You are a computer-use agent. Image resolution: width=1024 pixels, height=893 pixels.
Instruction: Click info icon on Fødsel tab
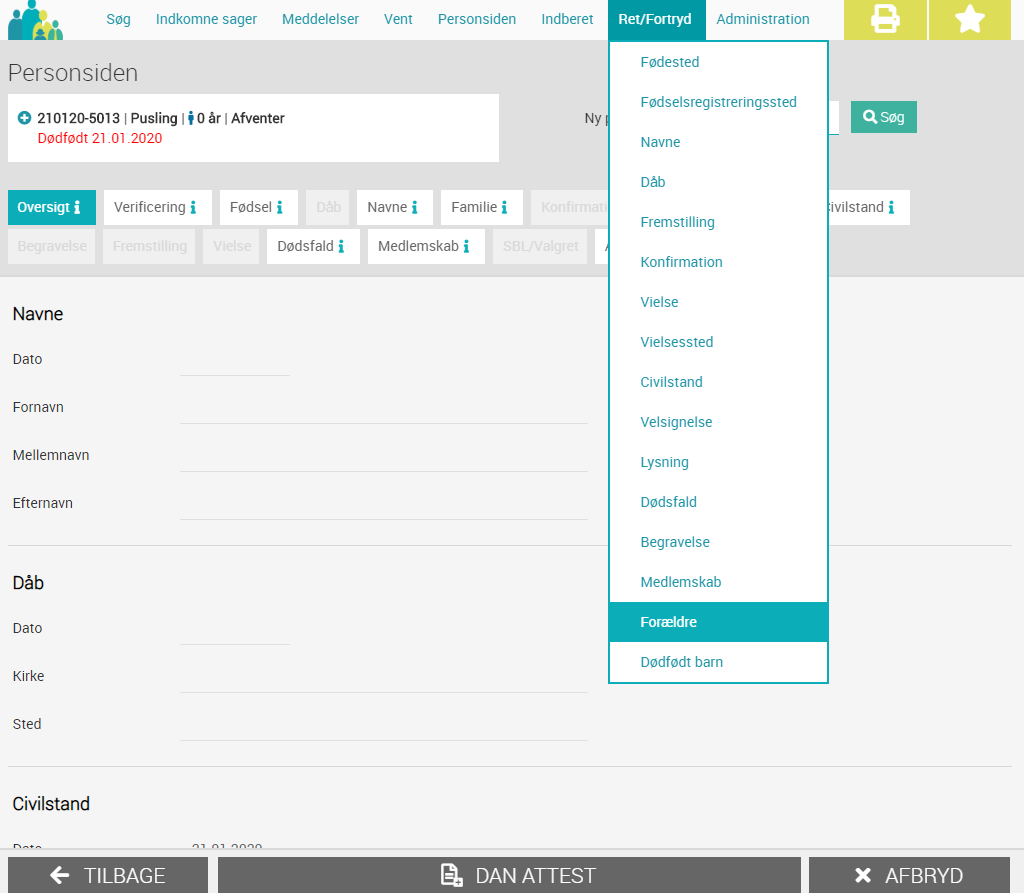(280, 207)
